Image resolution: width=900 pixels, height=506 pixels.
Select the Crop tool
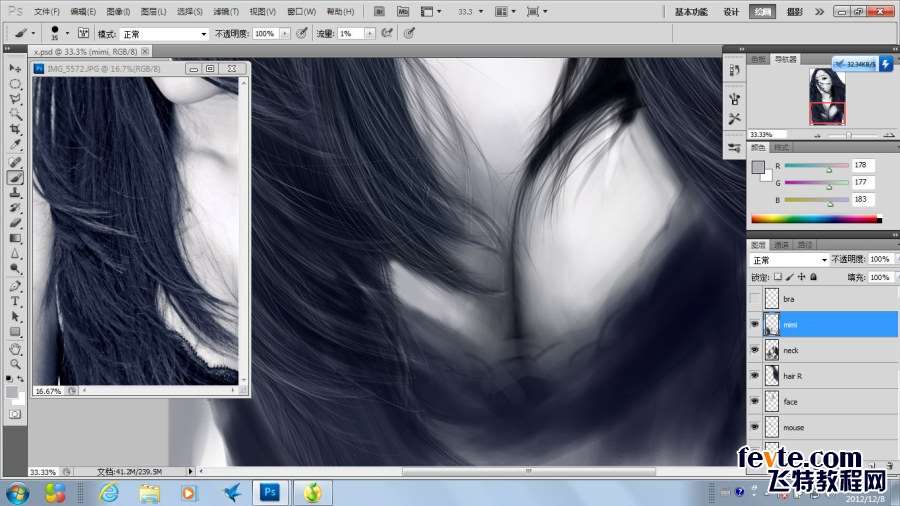[x=15, y=130]
